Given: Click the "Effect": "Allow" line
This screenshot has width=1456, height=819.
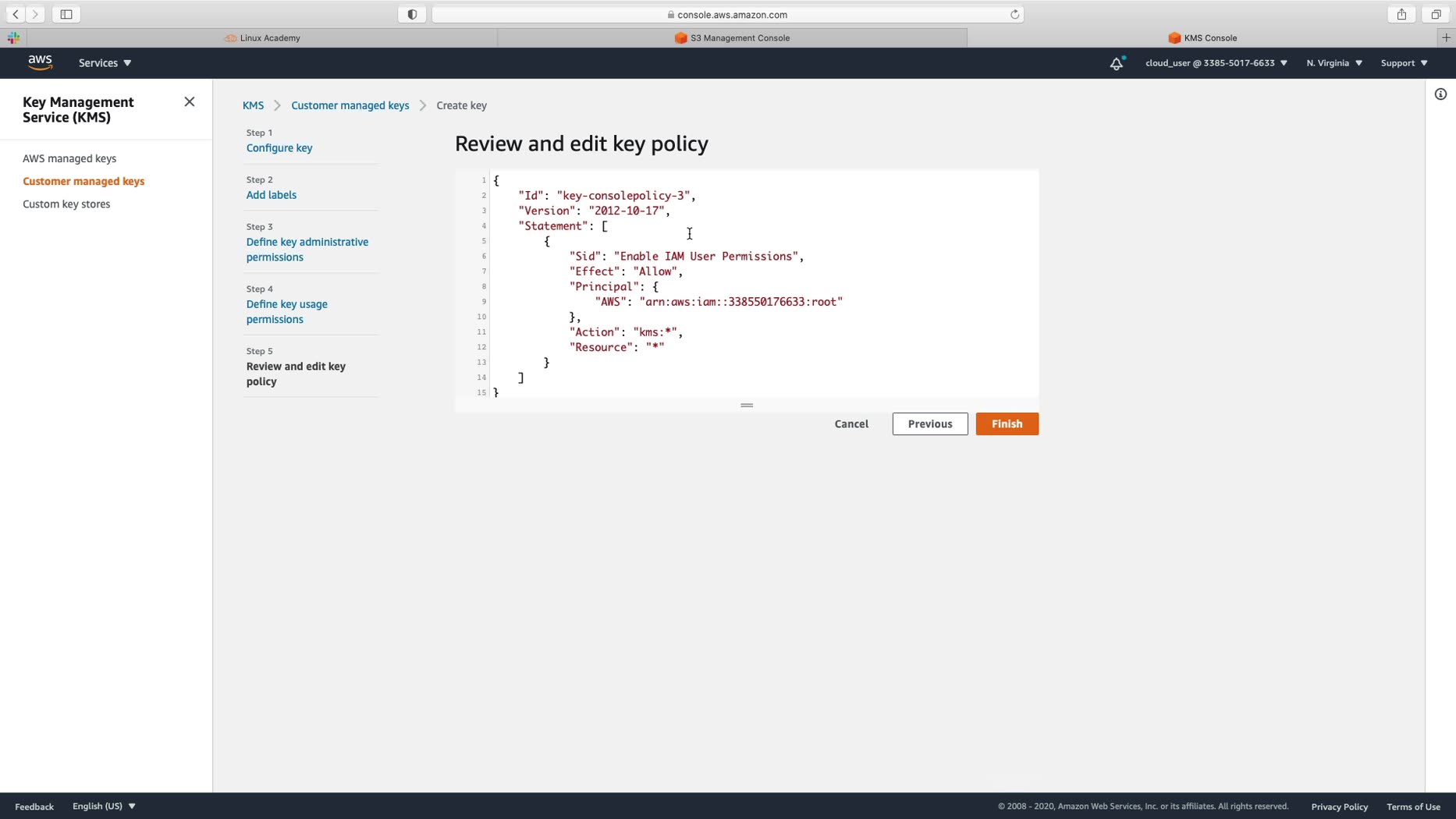Looking at the screenshot, I should click(626, 271).
